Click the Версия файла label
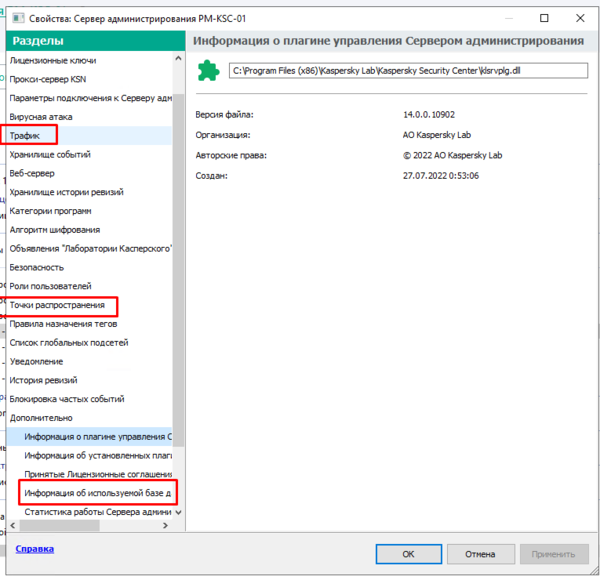The width and height of the screenshot is (600, 580). point(224,114)
